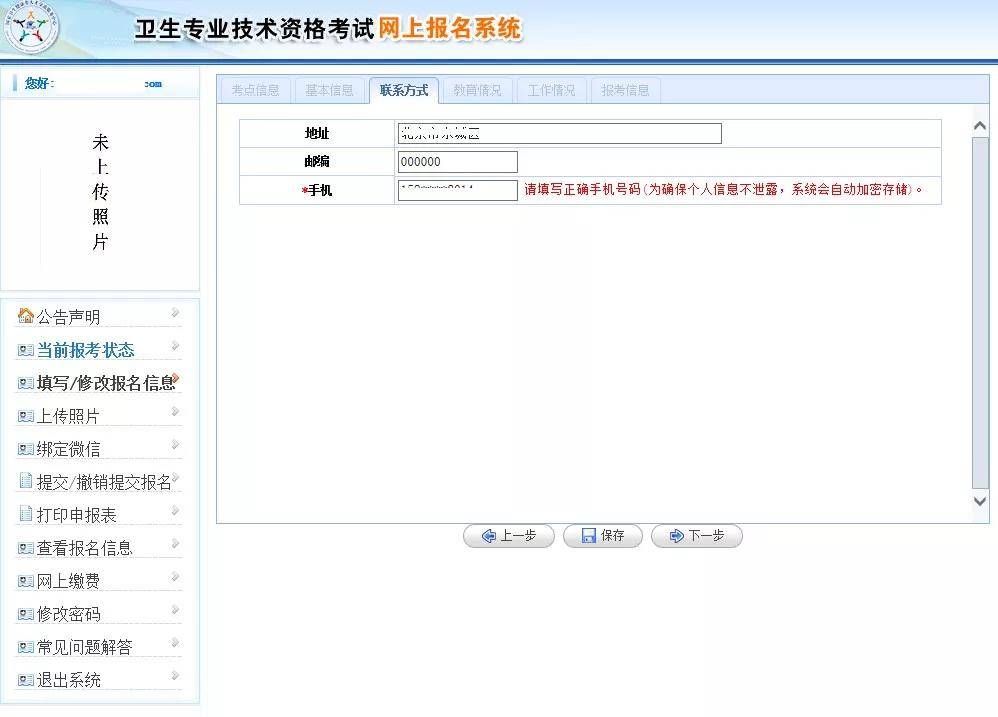Click the icon beside 退出系统
Screen dimensions: 998x717
click(x=26, y=680)
